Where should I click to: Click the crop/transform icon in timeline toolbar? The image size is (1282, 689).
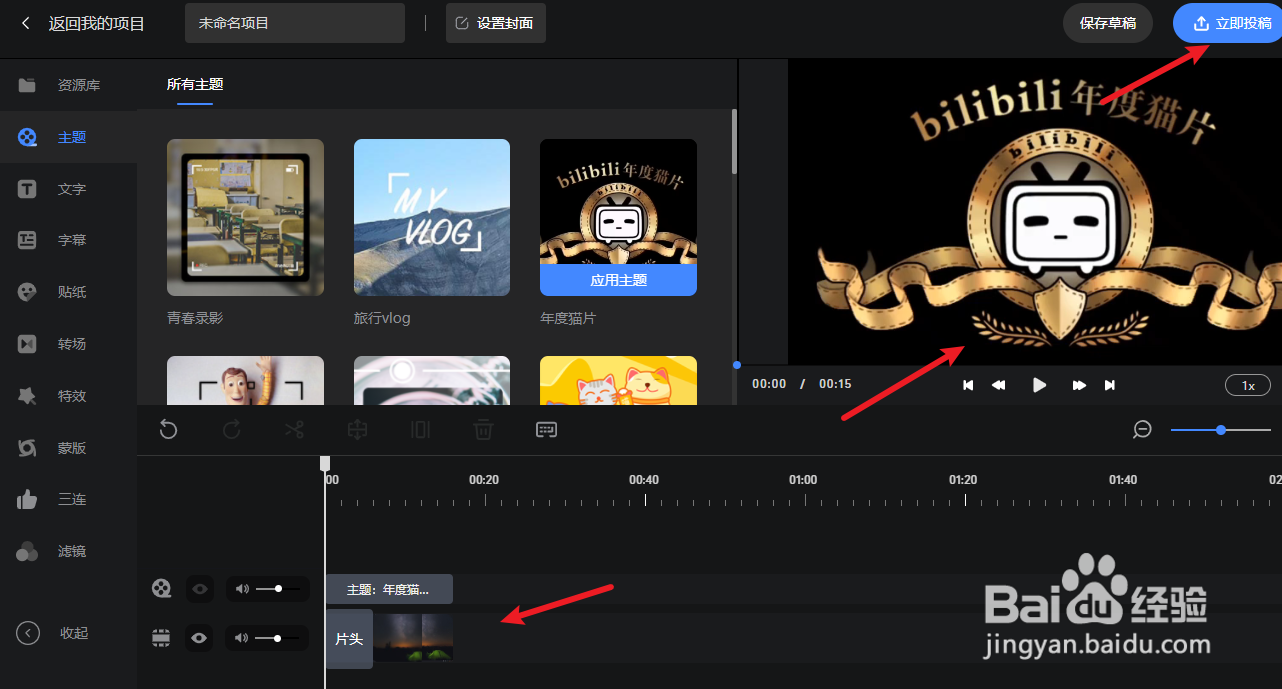tap(357, 430)
